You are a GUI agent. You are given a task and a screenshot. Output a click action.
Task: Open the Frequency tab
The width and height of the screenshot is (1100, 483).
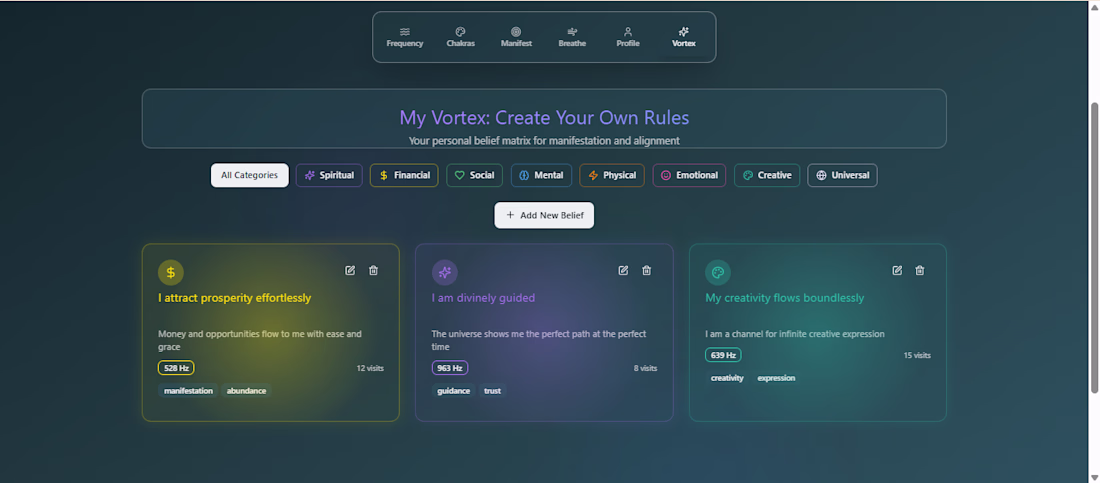coord(405,37)
